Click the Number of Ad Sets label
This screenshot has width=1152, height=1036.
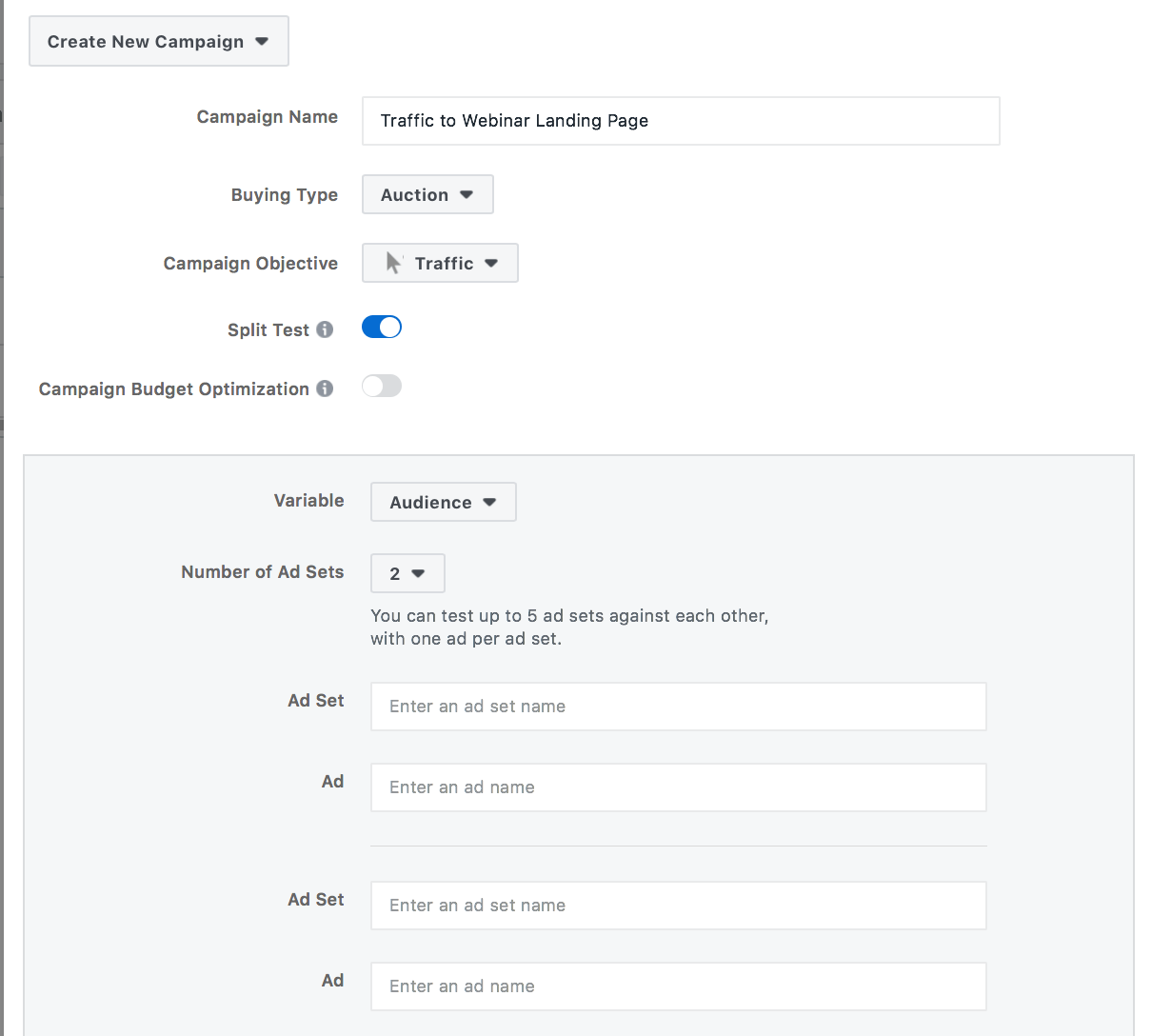[x=263, y=572]
